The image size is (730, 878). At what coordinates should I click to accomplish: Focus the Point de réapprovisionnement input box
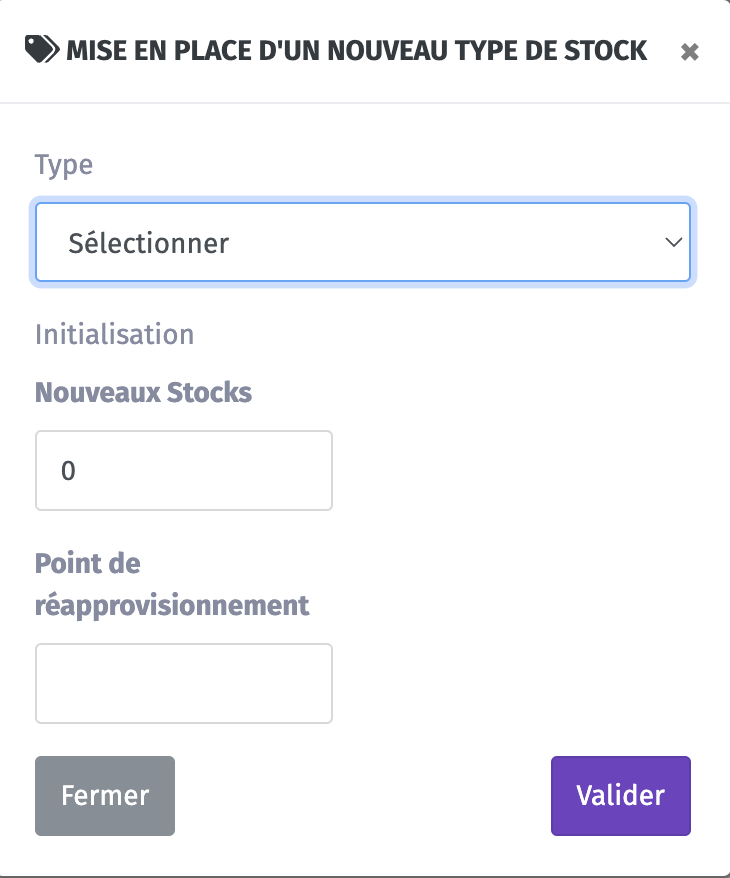click(184, 683)
